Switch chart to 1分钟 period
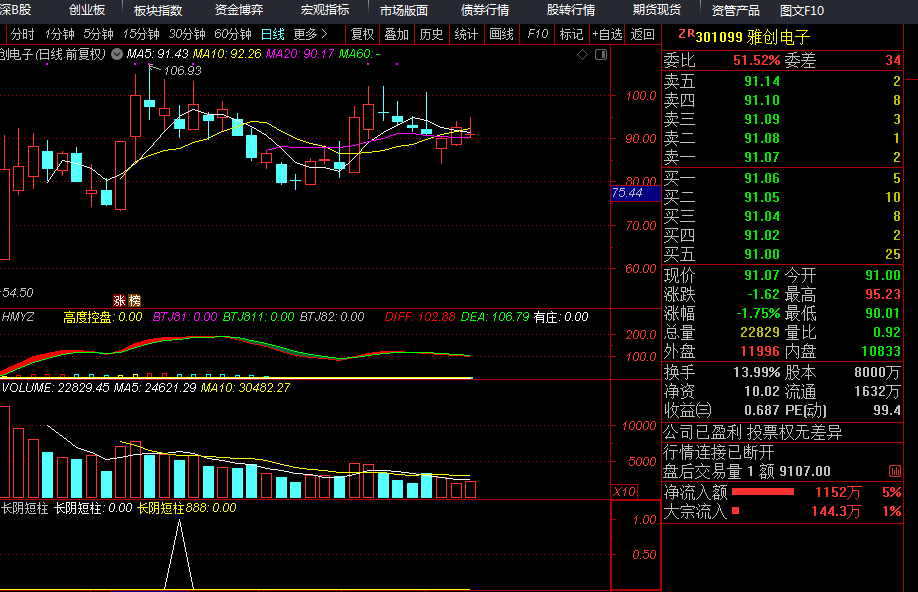Screen dimensions: 918x592 60,35
